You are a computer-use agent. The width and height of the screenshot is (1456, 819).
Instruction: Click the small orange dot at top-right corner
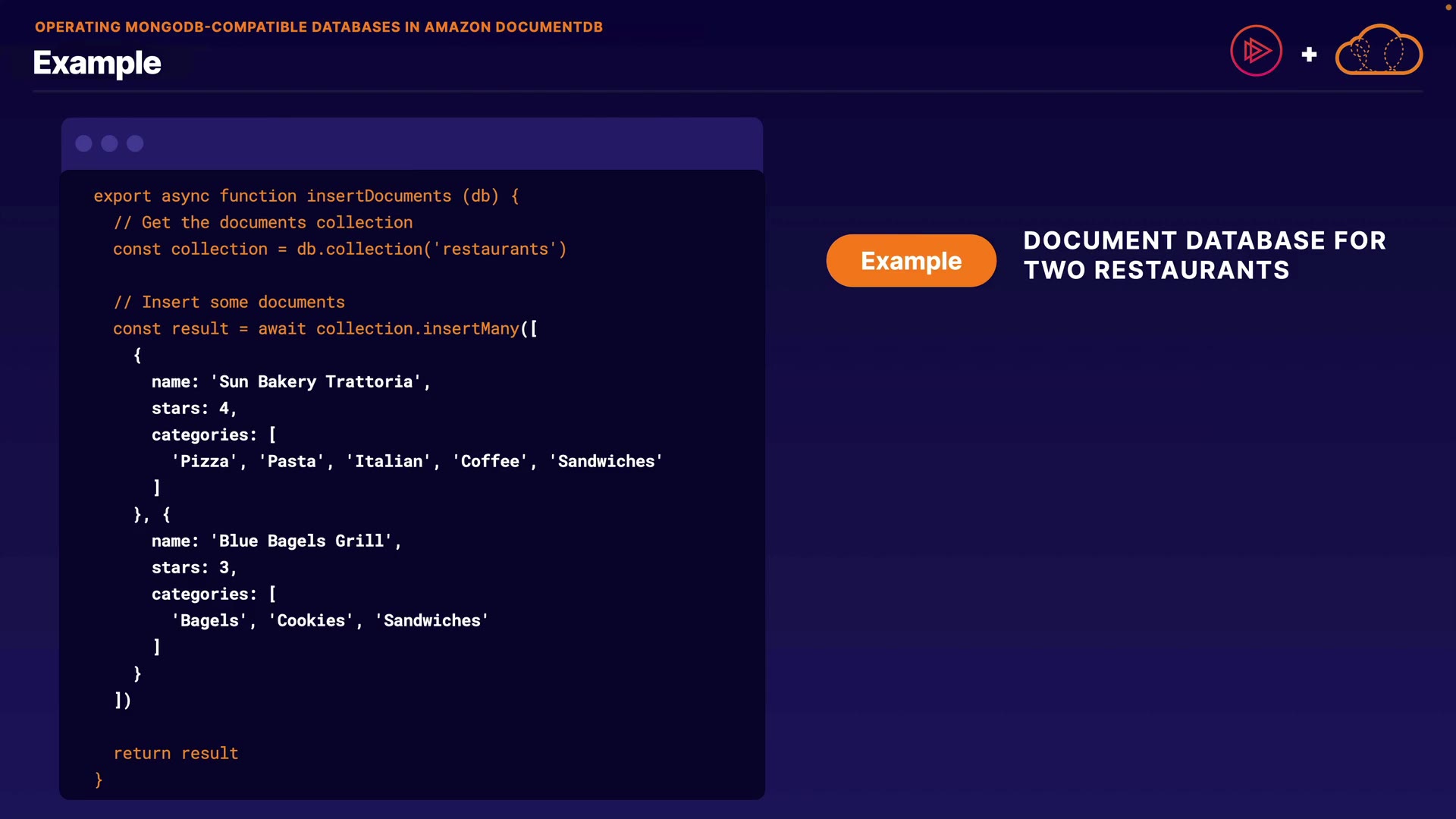point(1447,7)
